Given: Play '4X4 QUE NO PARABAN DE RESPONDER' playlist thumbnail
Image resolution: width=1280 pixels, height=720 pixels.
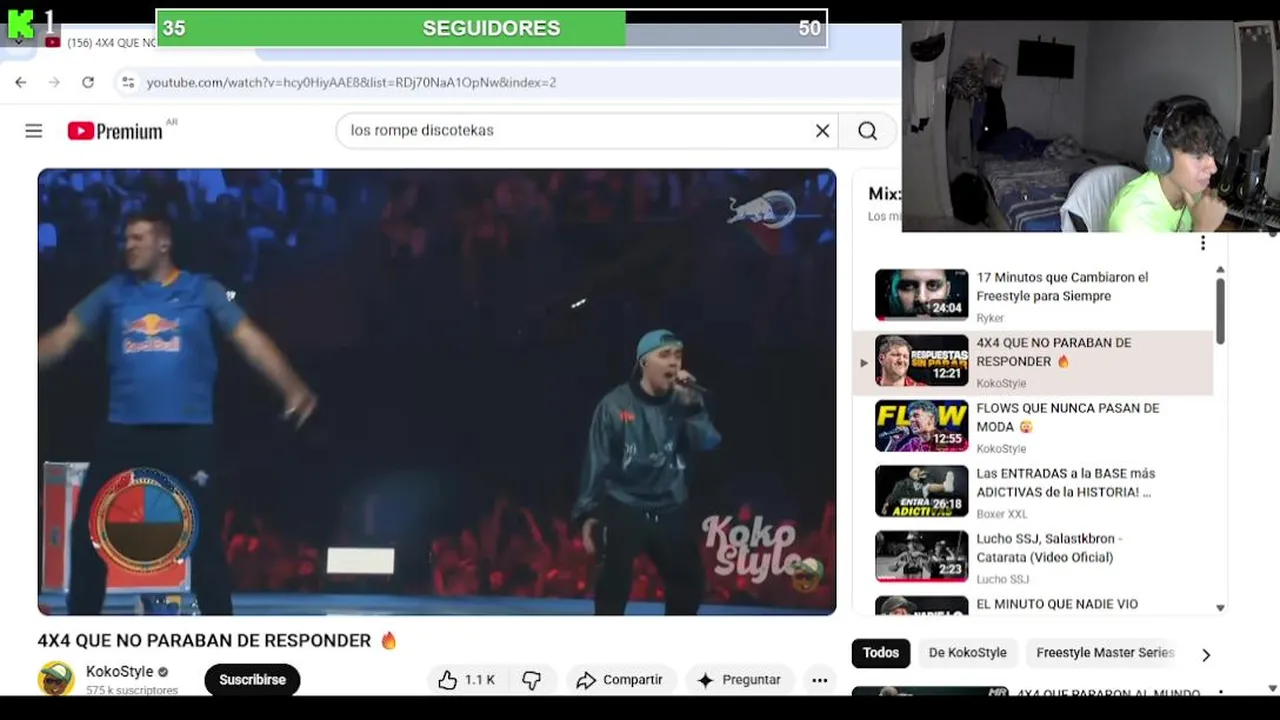Looking at the screenshot, I should point(922,360).
